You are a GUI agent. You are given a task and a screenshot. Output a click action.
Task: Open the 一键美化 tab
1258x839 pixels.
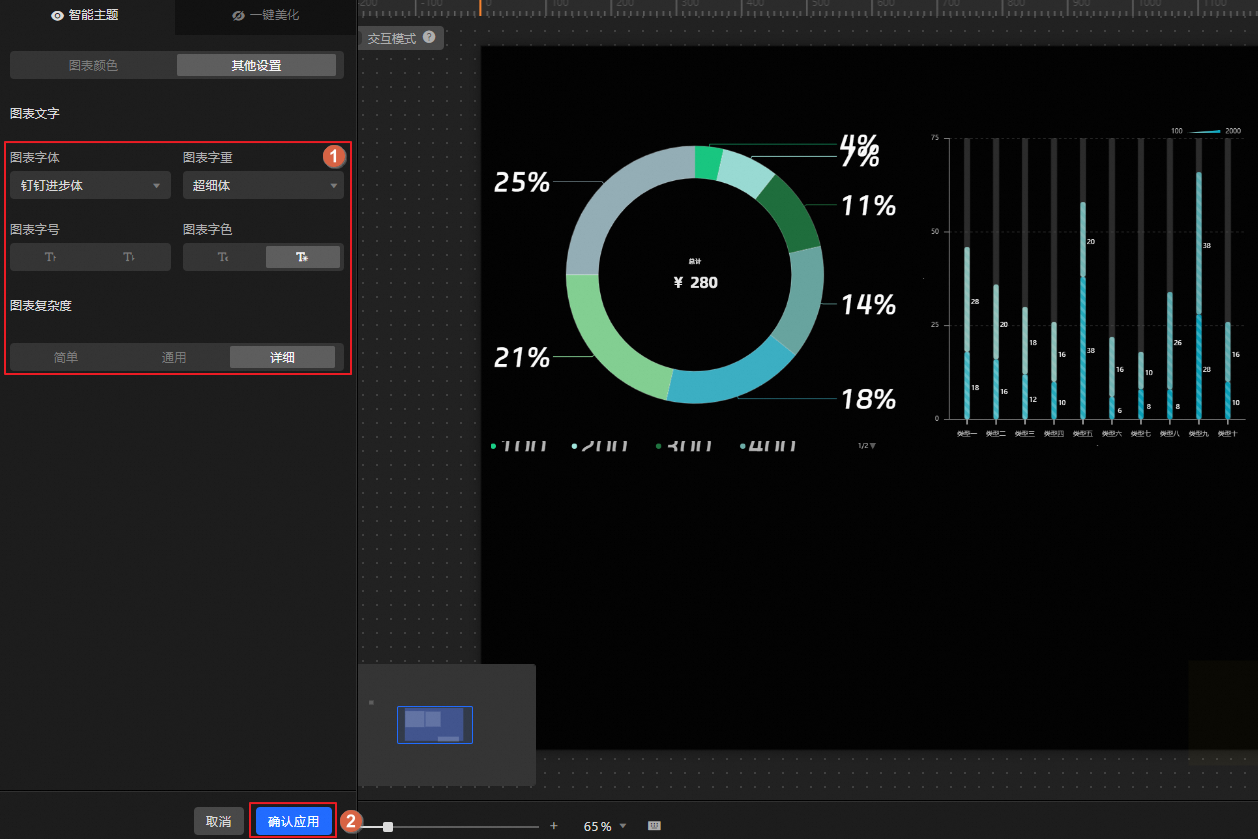click(x=266, y=16)
